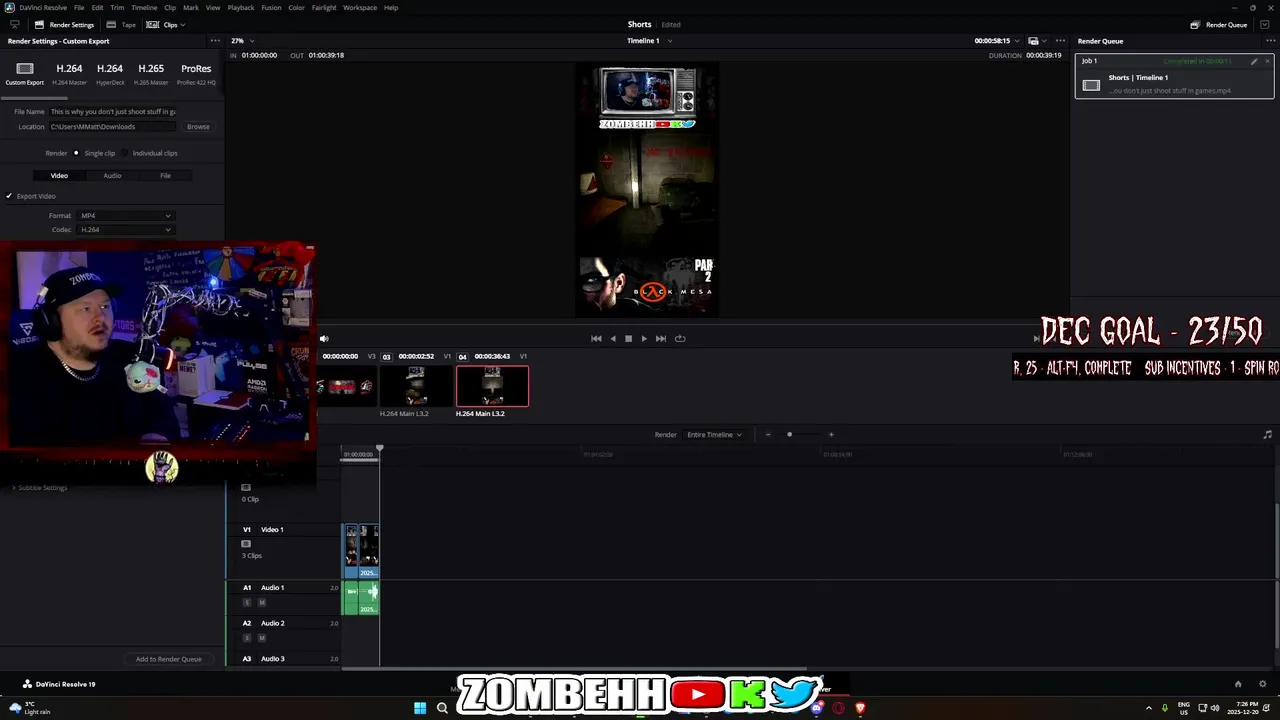Edit Job 1 with pencil icon
The height and width of the screenshot is (720, 1280).
1254,61
